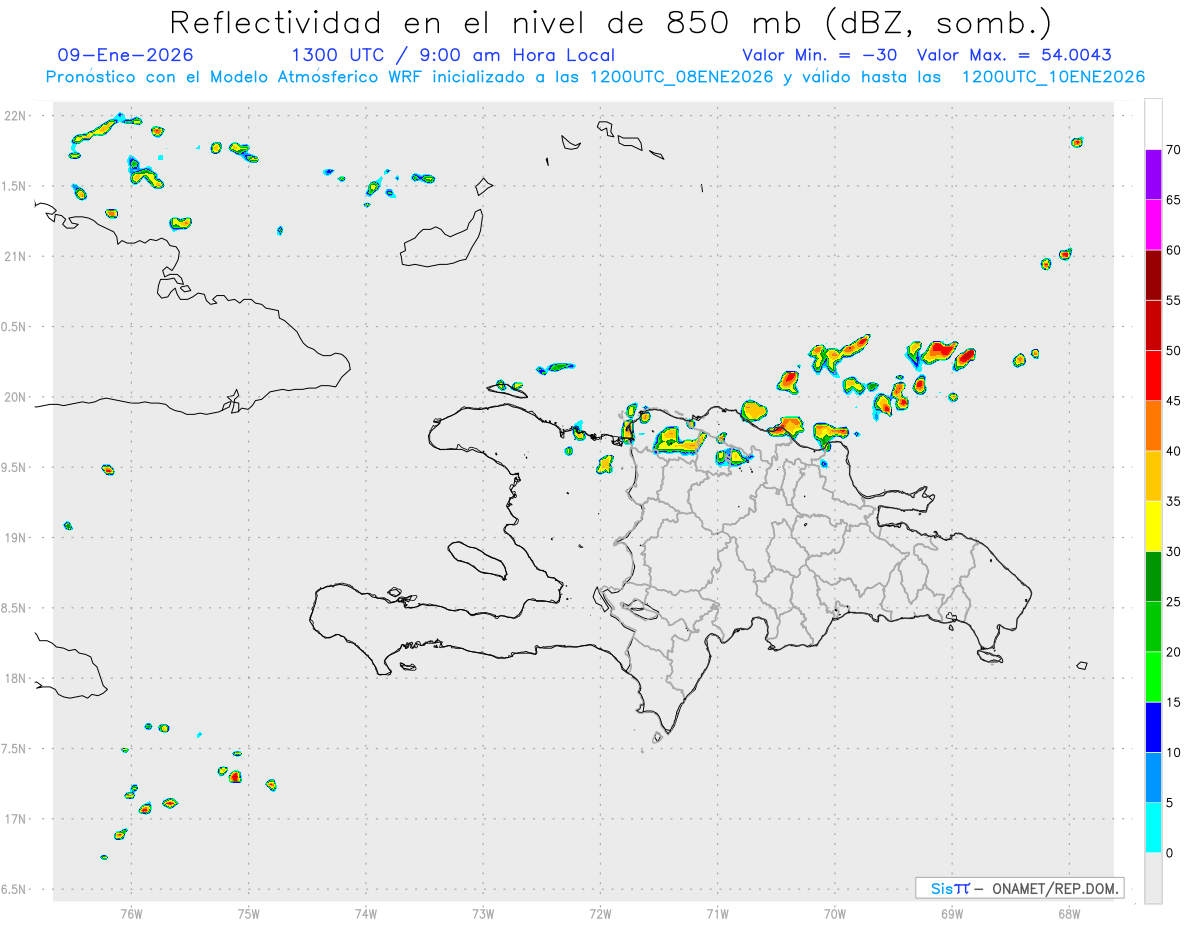This screenshot has width=1200, height=927.
Task: Click the dark green 25–30 dBZ colorbar segment
Action: tap(1153, 577)
